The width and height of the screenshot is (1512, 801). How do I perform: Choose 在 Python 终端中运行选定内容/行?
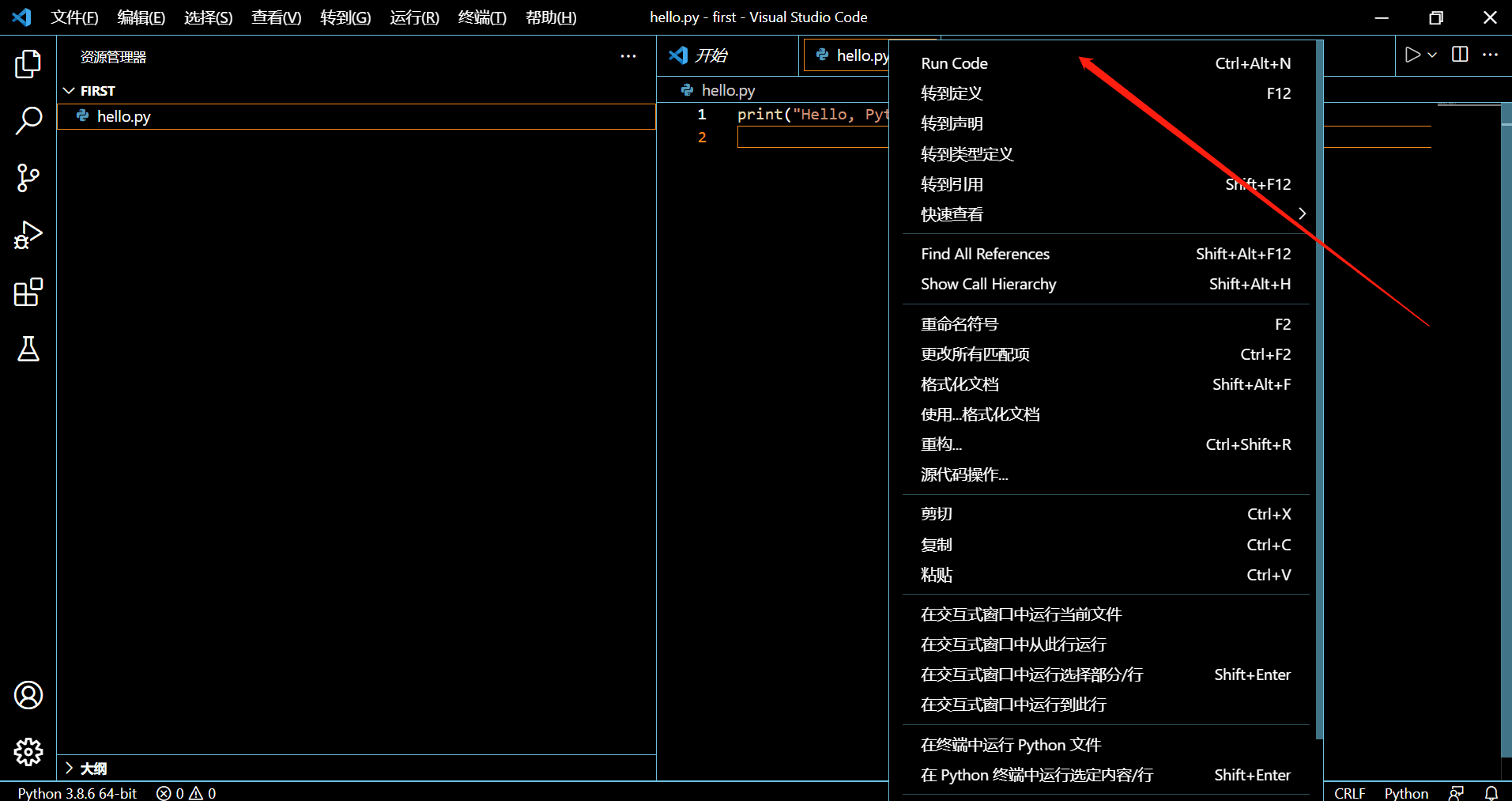coord(1106,775)
